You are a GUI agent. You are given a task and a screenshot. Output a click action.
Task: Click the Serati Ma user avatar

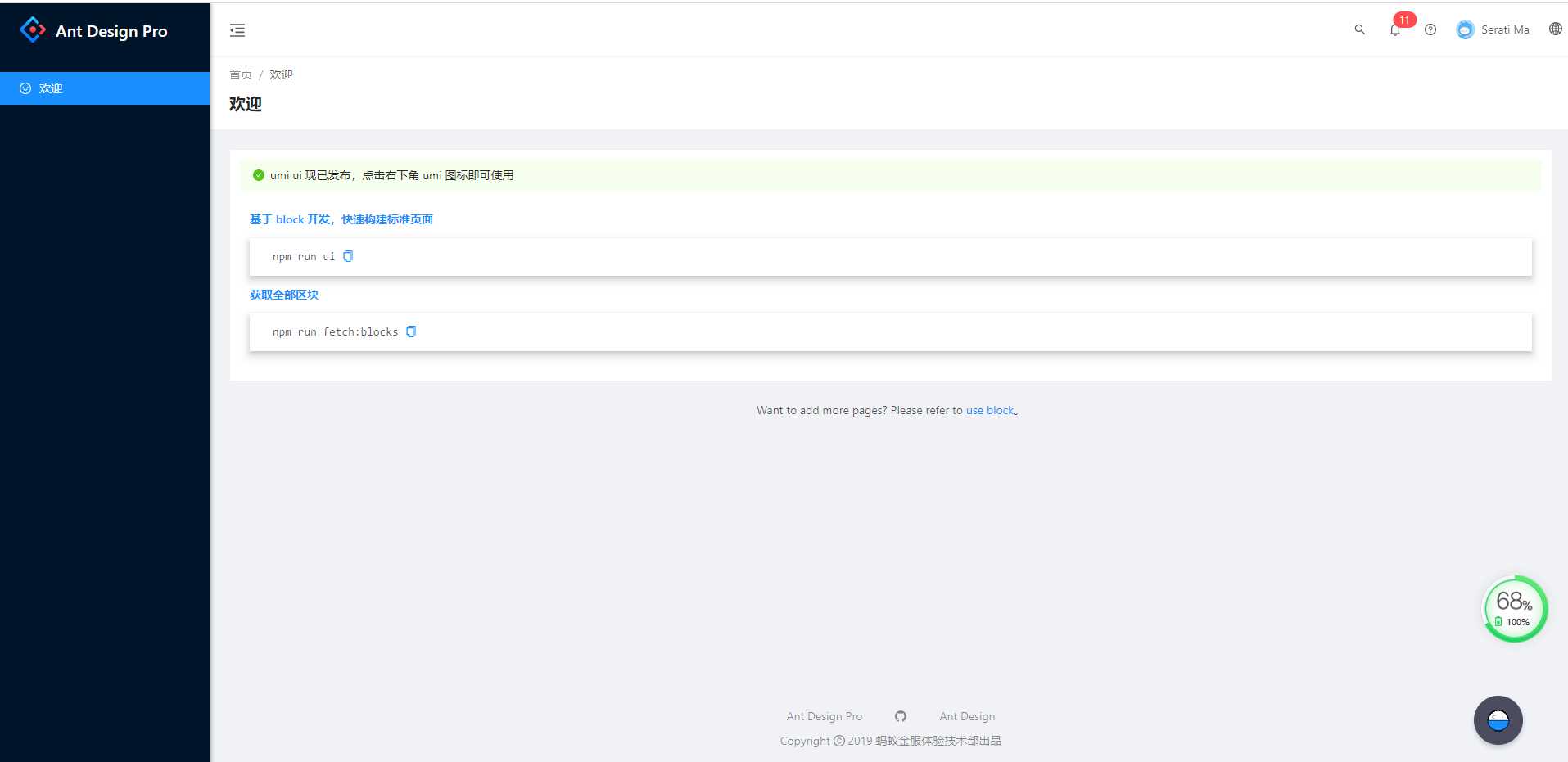(x=1465, y=29)
